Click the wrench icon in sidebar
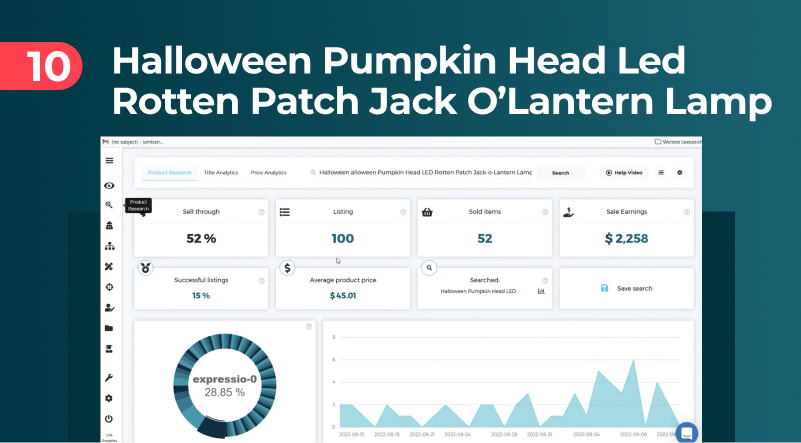 pyautogui.click(x=109, y=378)
